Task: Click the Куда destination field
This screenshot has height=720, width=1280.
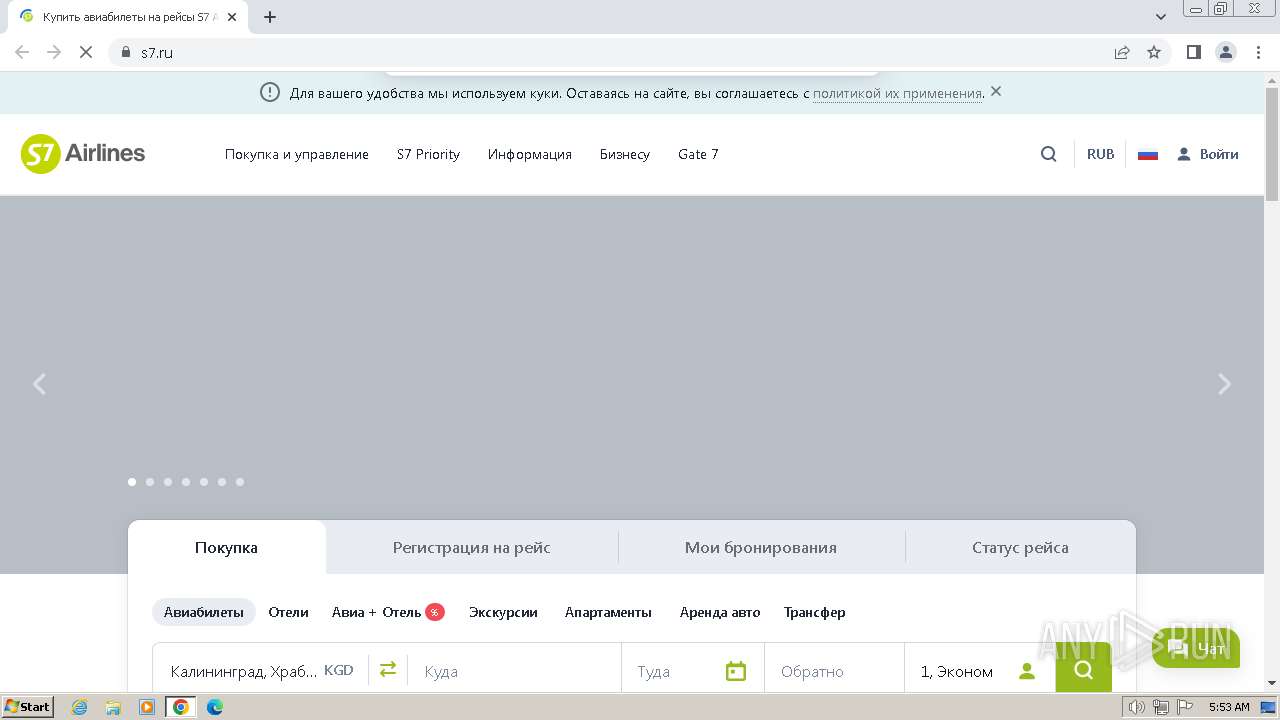Action: point(514,670)
